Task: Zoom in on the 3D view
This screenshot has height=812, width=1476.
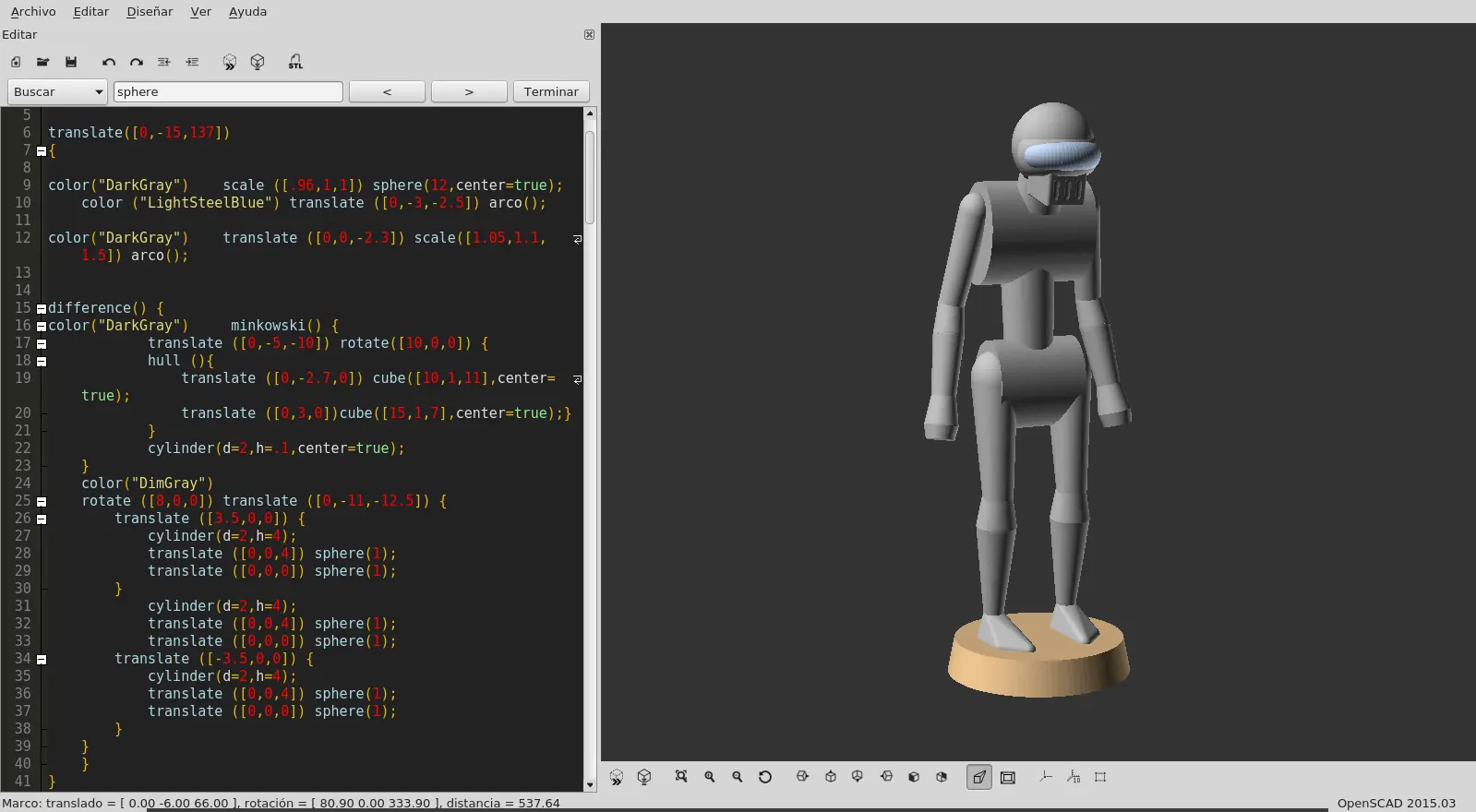Action: click(710, 777)
